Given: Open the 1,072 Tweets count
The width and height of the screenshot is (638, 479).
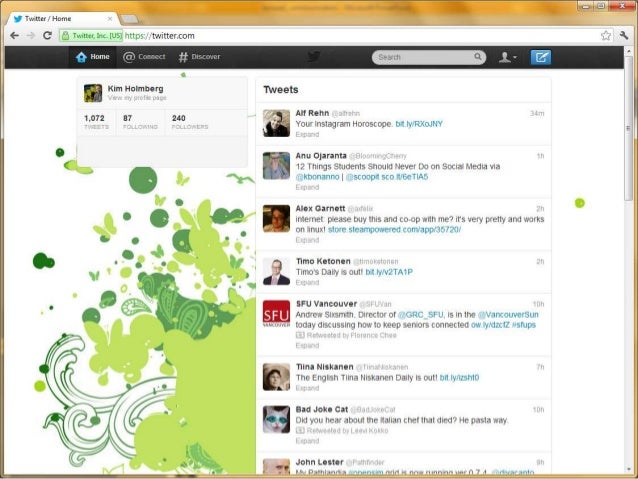Looking at the screenshot, I should (96, 122).
